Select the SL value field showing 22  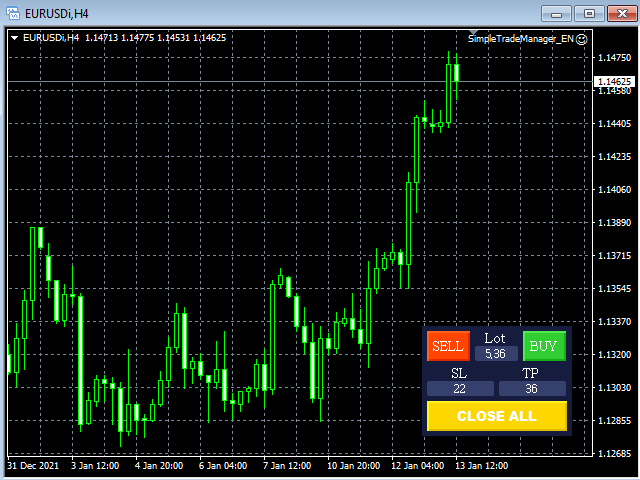pyautogui.click(x=460, y=389)
